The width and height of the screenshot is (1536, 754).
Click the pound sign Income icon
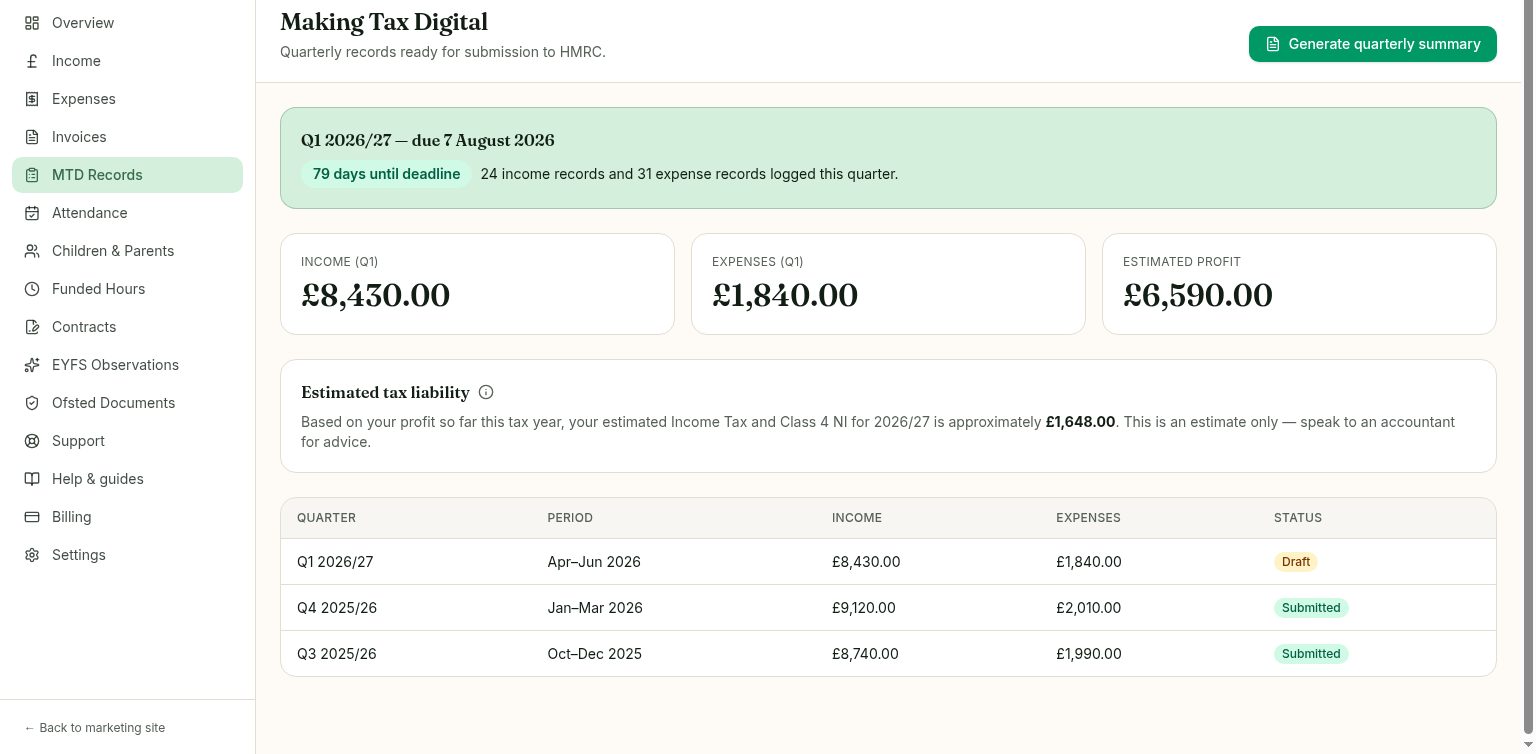[x=32, y=61]
